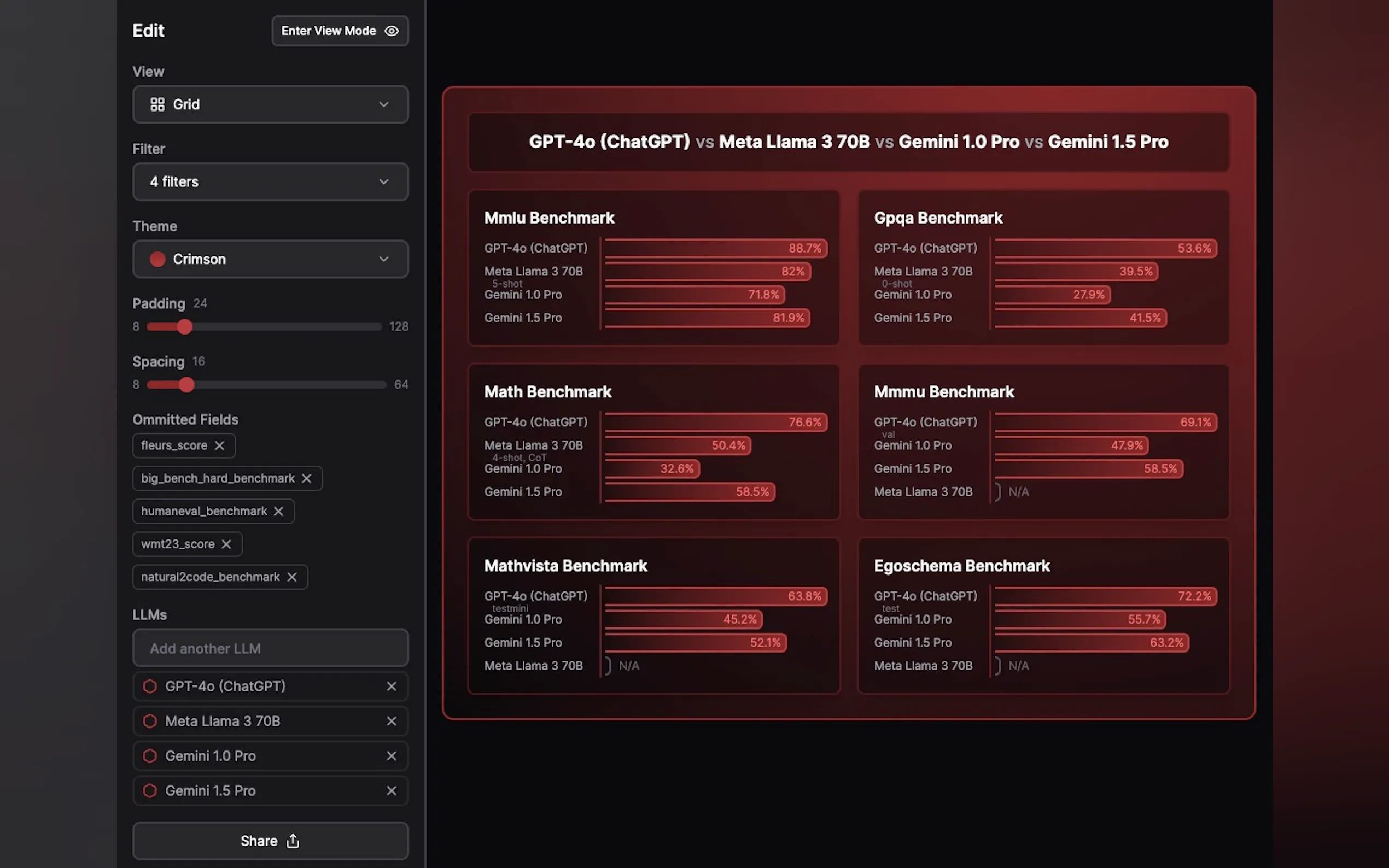Click Enter View Mode button
The width and height of the screenshot is (1389, 868).
pyautogui.click(x=340, y=31)
